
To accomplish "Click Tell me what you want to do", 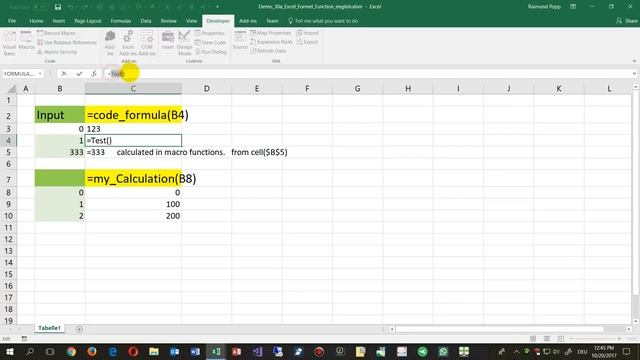I will click(x=323, y=21).
